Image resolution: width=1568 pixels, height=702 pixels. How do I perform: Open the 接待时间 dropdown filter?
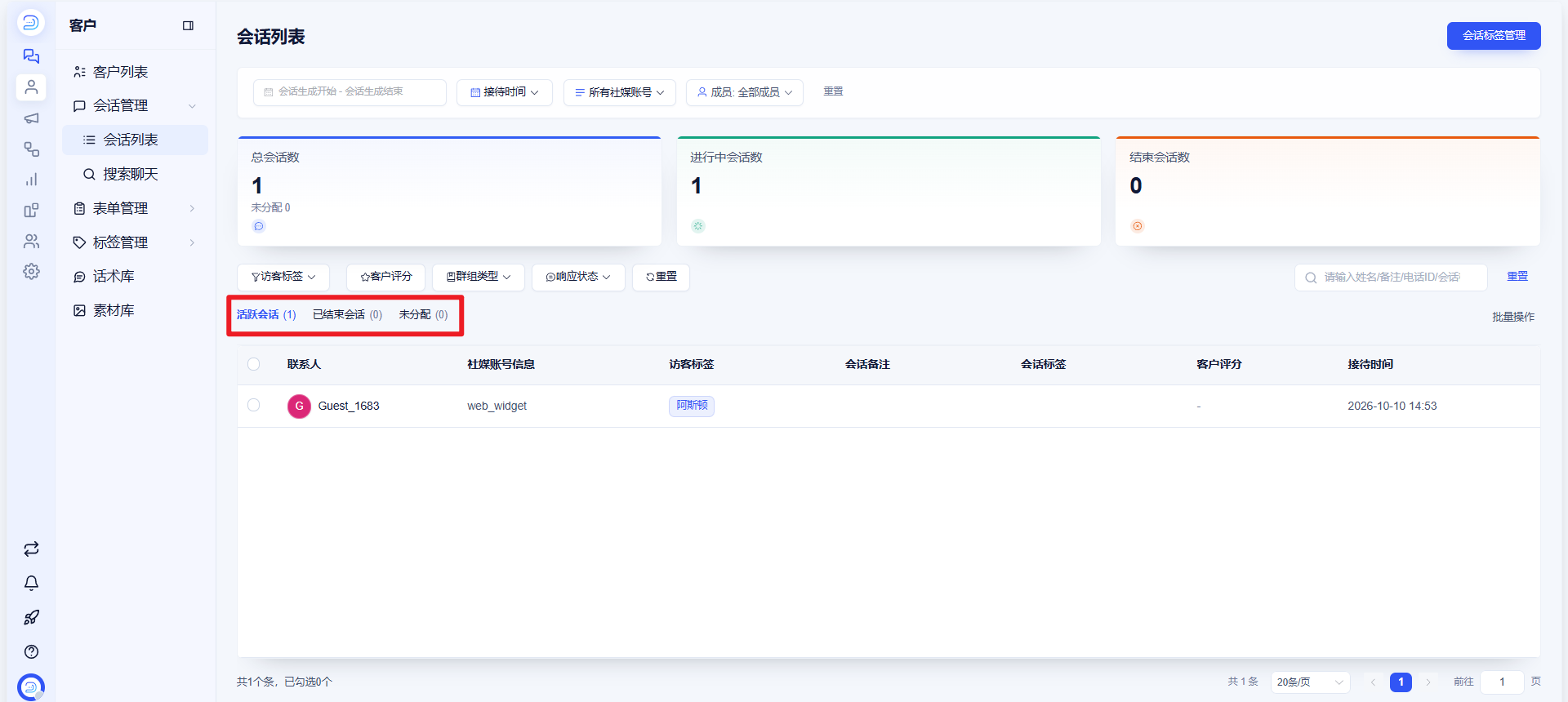(505, 92)
